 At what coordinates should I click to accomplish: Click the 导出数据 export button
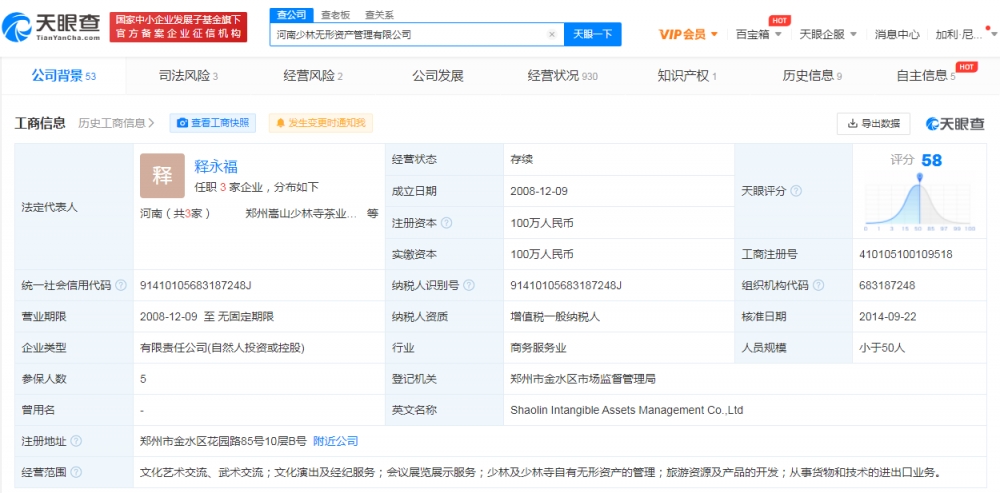click(x=873, y=124)
